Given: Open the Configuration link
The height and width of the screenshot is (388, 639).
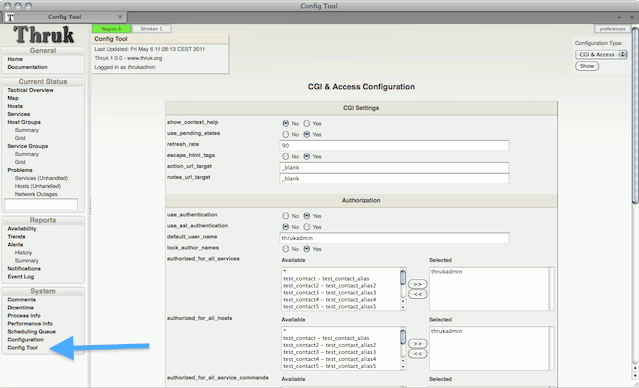Looking at the screenshot, I should 25,340.
